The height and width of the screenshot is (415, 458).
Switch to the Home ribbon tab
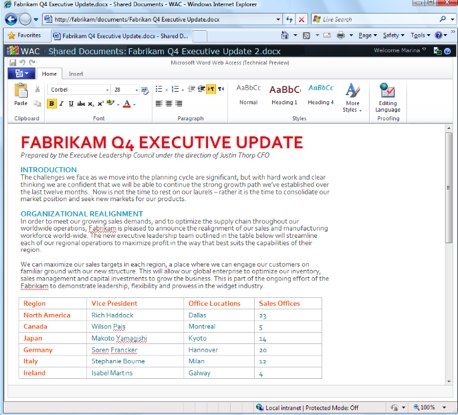point(49,74)
